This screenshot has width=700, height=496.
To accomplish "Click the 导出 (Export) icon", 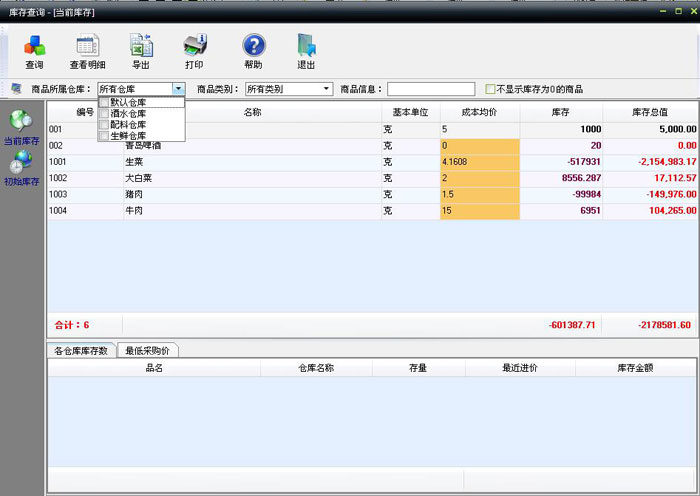I will pyautogui.click(x=140, y=50).
